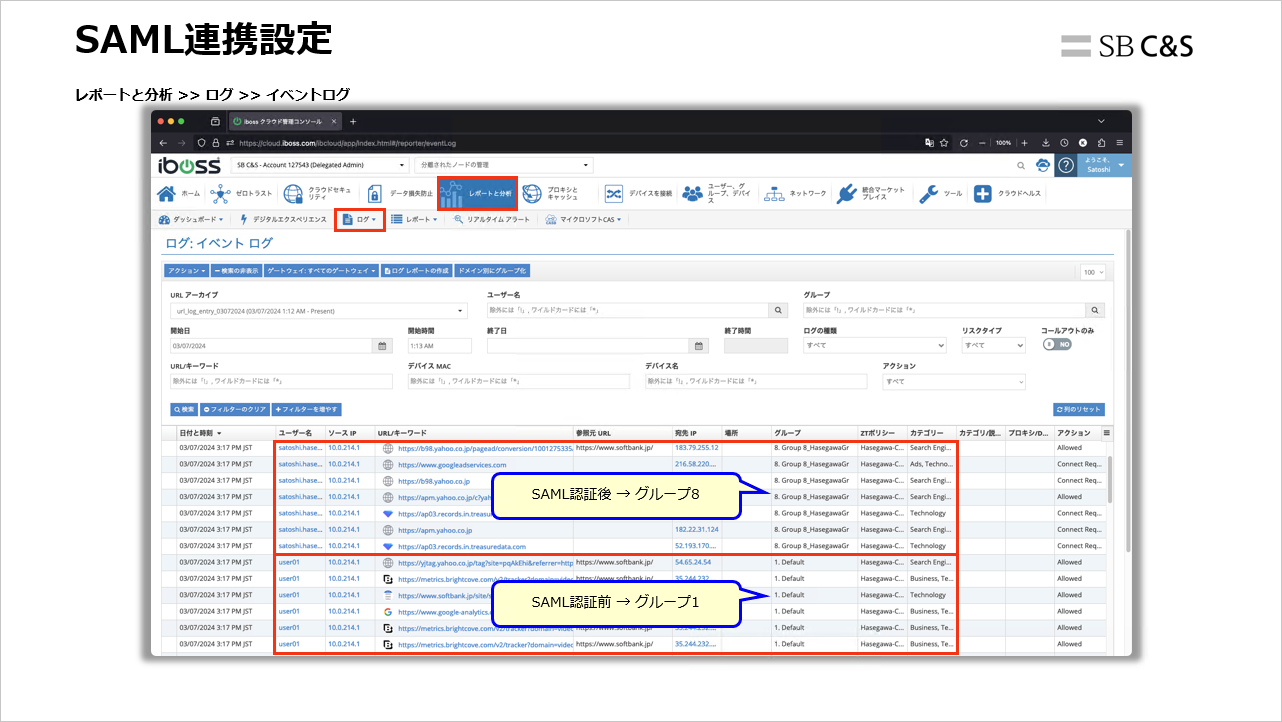Toggle the コールアウトのみ switch
Screen dimensions: 1282x722
(1057, 344)
